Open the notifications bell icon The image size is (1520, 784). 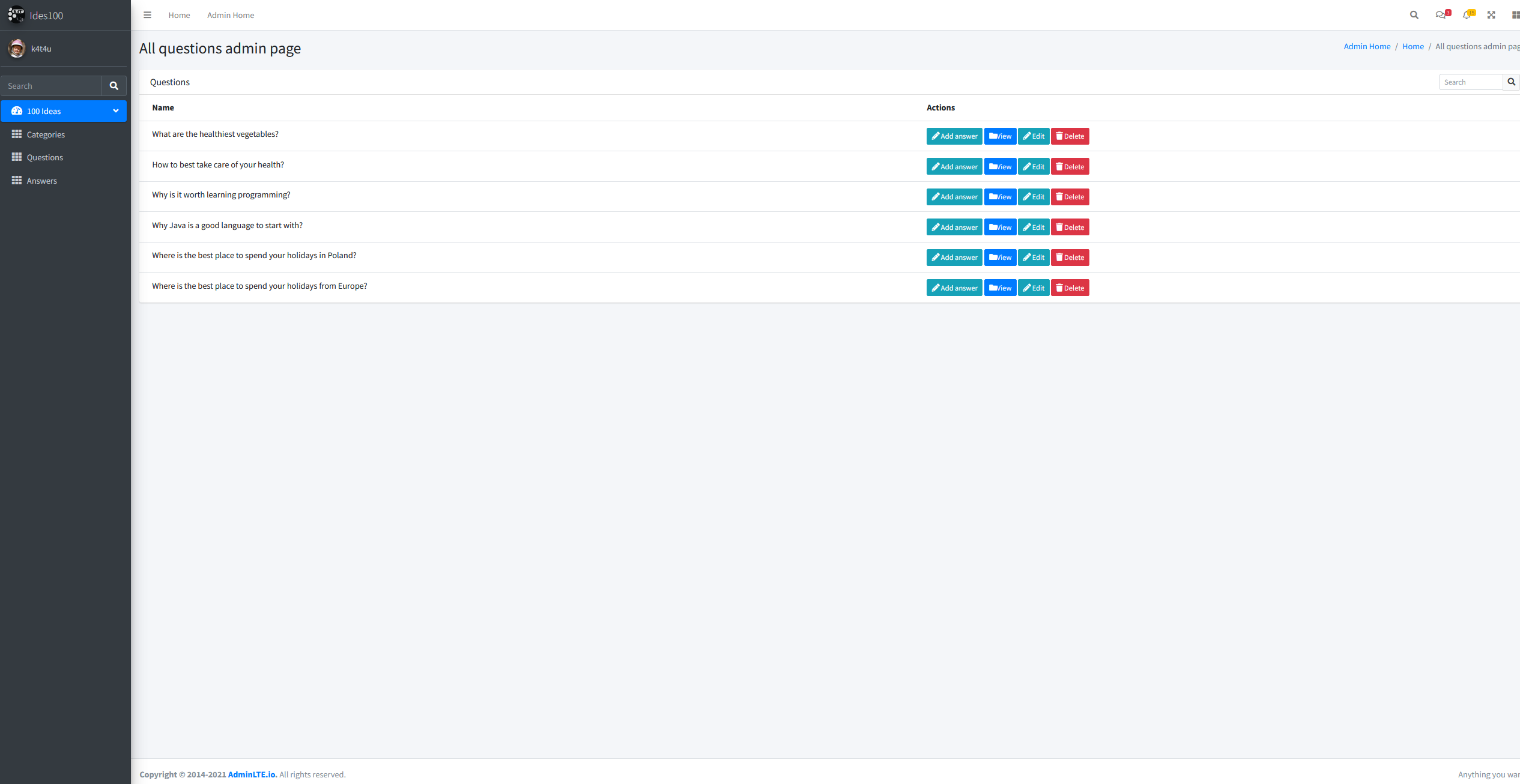[1466, 15]
